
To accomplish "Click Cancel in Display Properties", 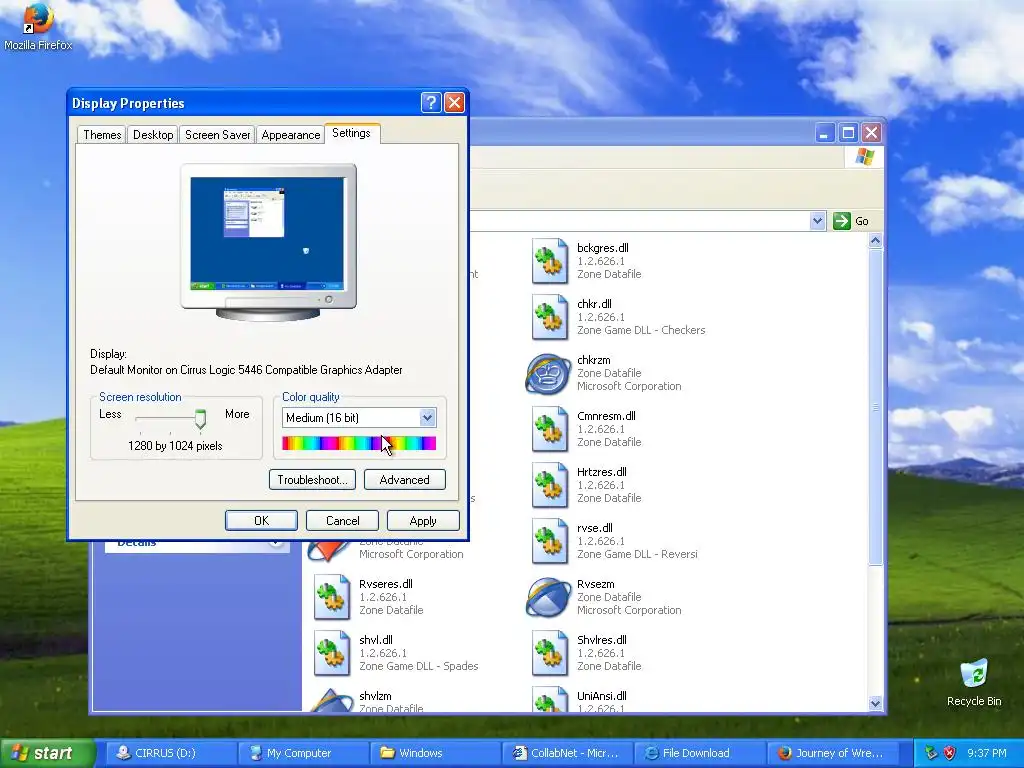I will pyautogui.click(x=342, y=520).
